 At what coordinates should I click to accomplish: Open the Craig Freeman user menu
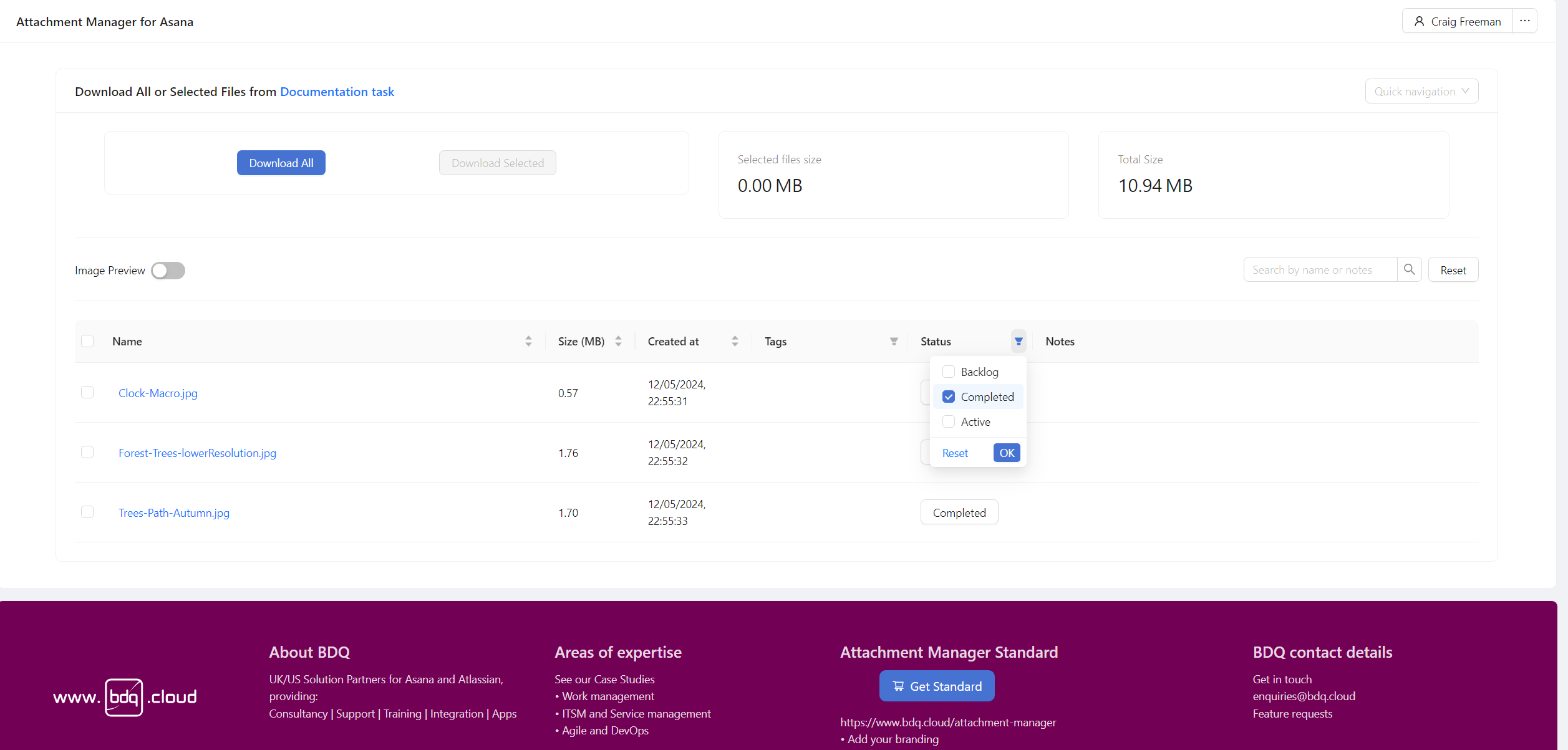click(1457, 21)
